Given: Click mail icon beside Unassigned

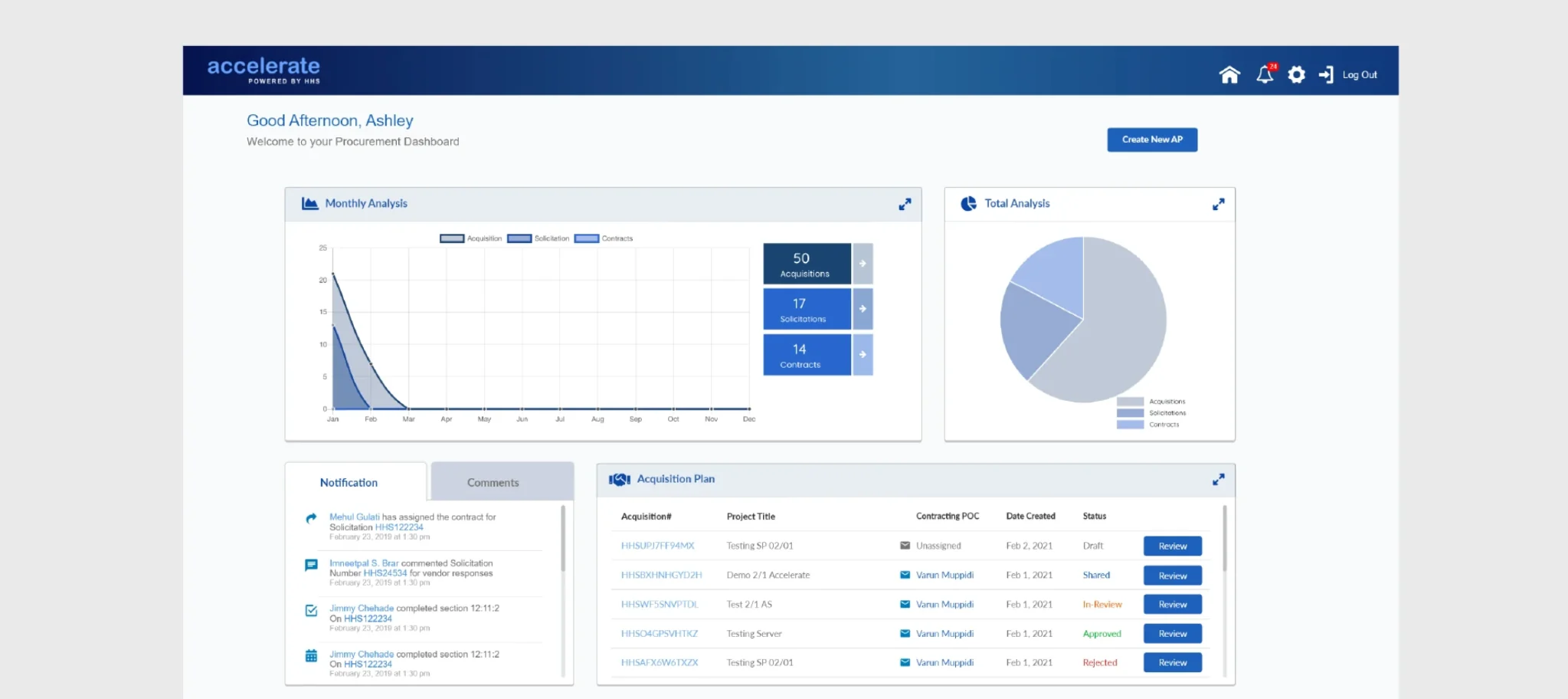Looking at the screenshot, I should 905,546.
